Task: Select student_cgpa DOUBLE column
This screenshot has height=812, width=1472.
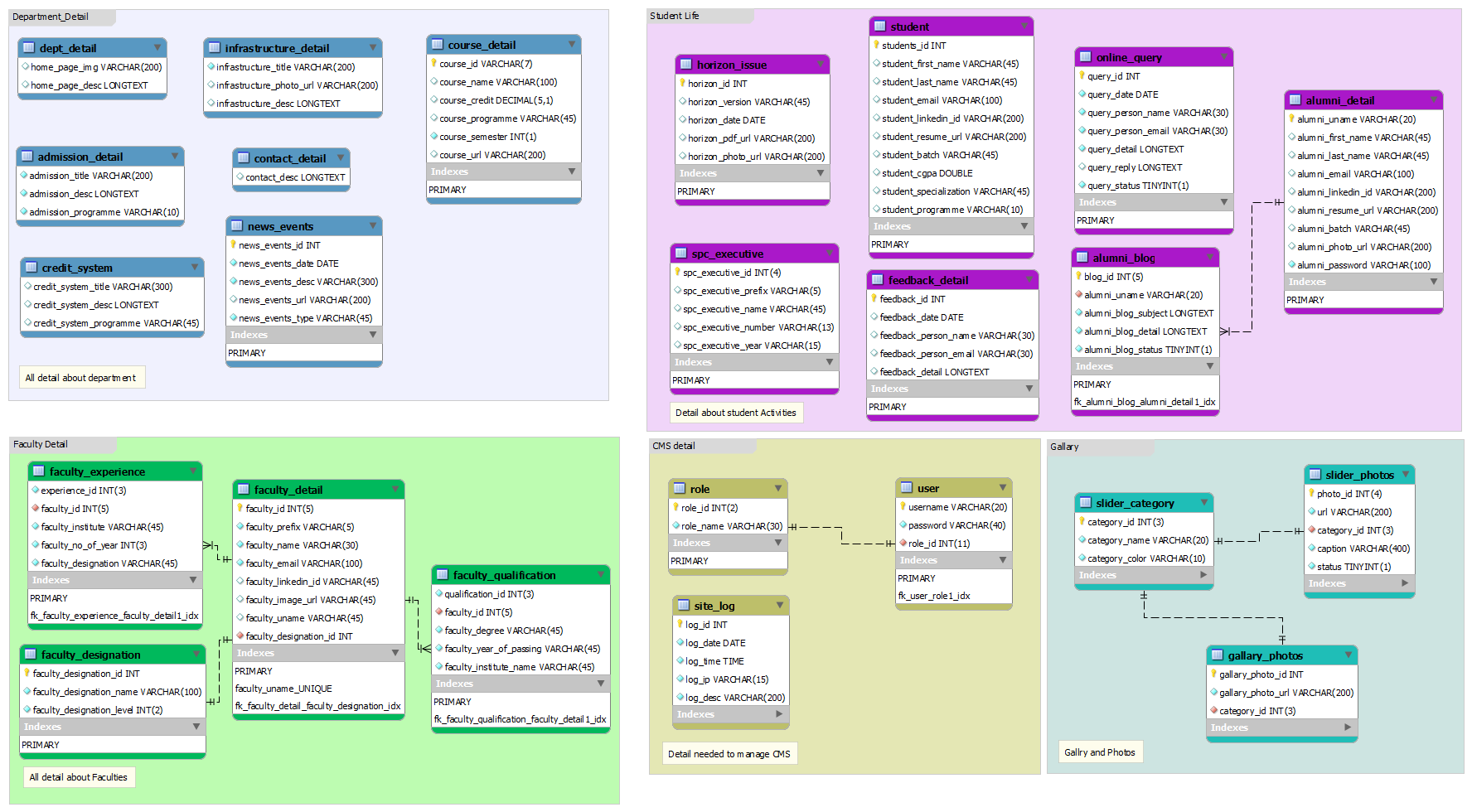Action: pyautogui.click(x=951, y=173)
